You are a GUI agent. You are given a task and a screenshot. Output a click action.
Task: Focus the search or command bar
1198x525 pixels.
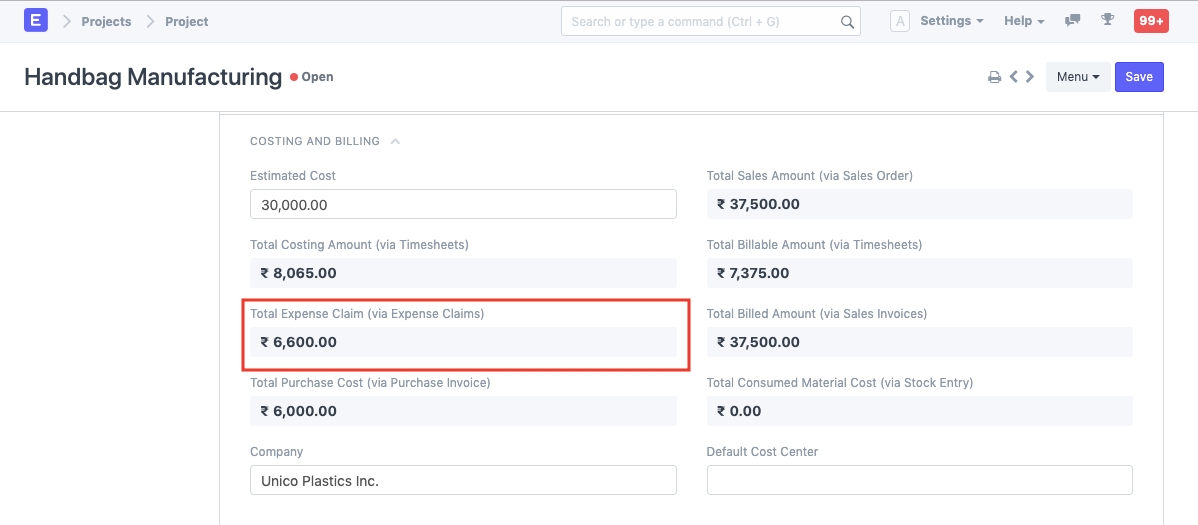click(x=700, y=22)
